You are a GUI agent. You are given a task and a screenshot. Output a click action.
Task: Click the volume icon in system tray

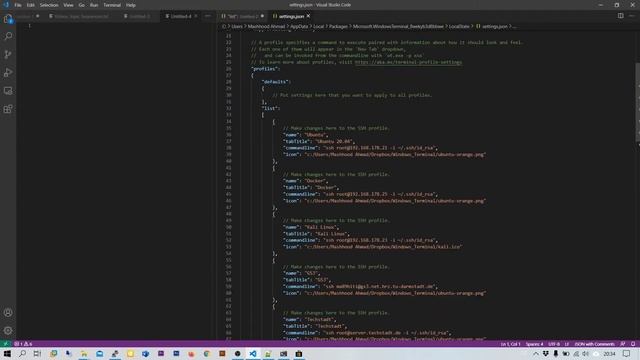click(x=586, y=354)
